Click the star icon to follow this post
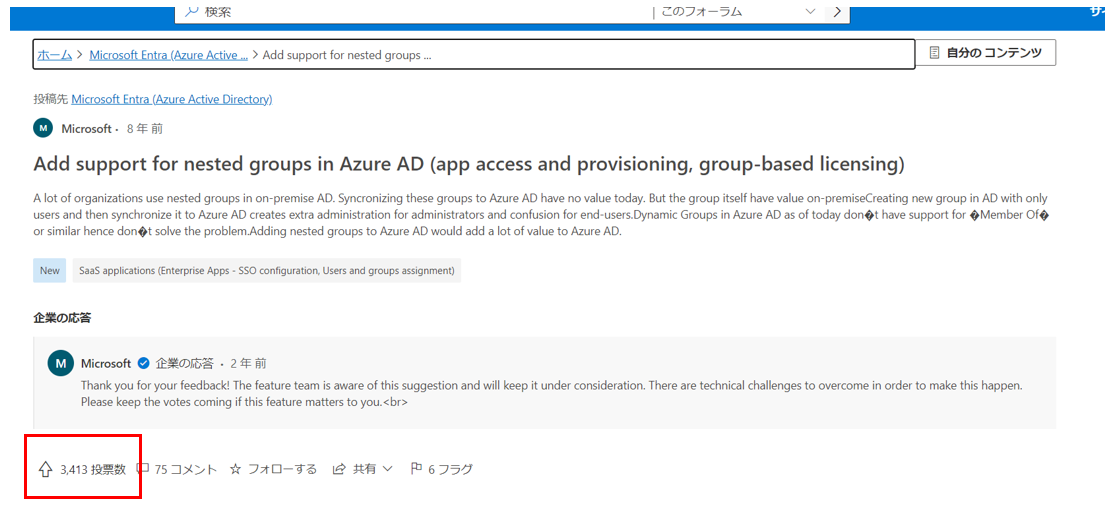Viewport: 1120px width, 522px height. 236,469
